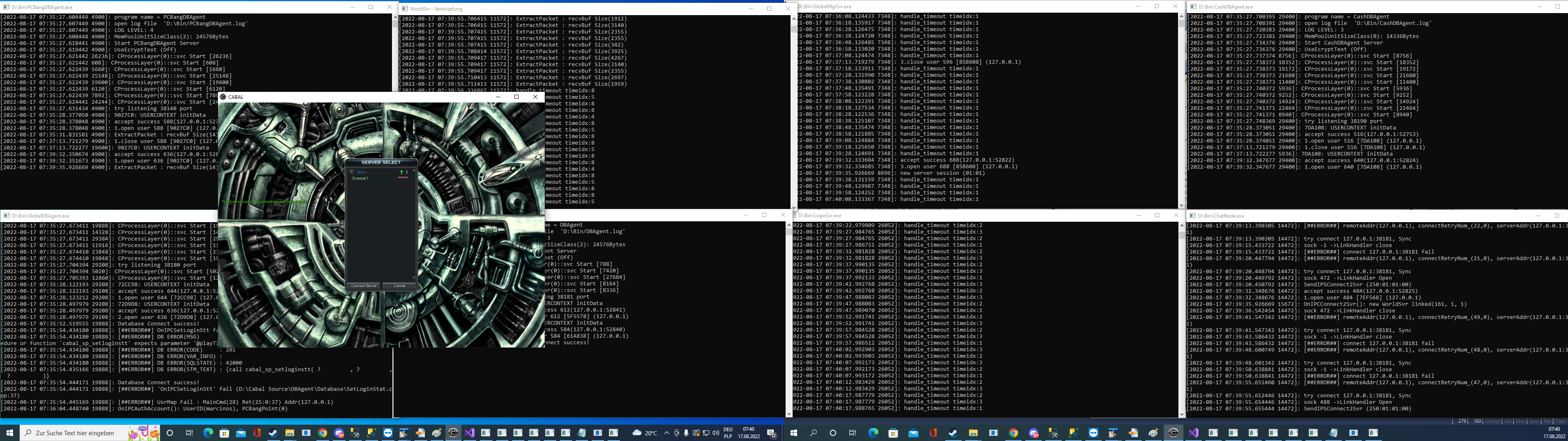This screenshot has height=441, width=1568.
Task: Click Channel 1 load indicator bar
Action: click(403, 178)
